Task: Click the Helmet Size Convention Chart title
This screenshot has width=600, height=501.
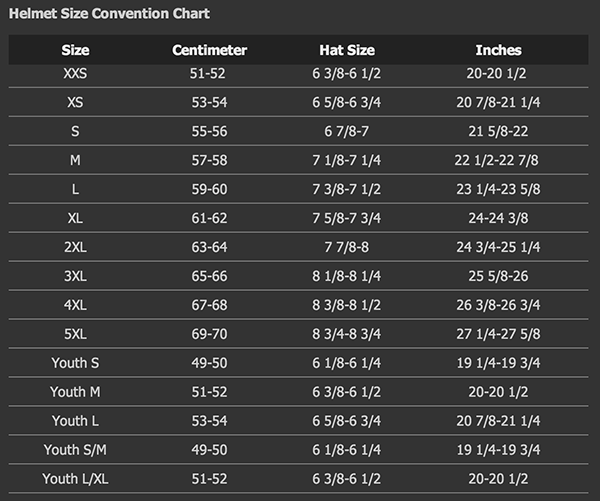Action: tap(109, 14)
